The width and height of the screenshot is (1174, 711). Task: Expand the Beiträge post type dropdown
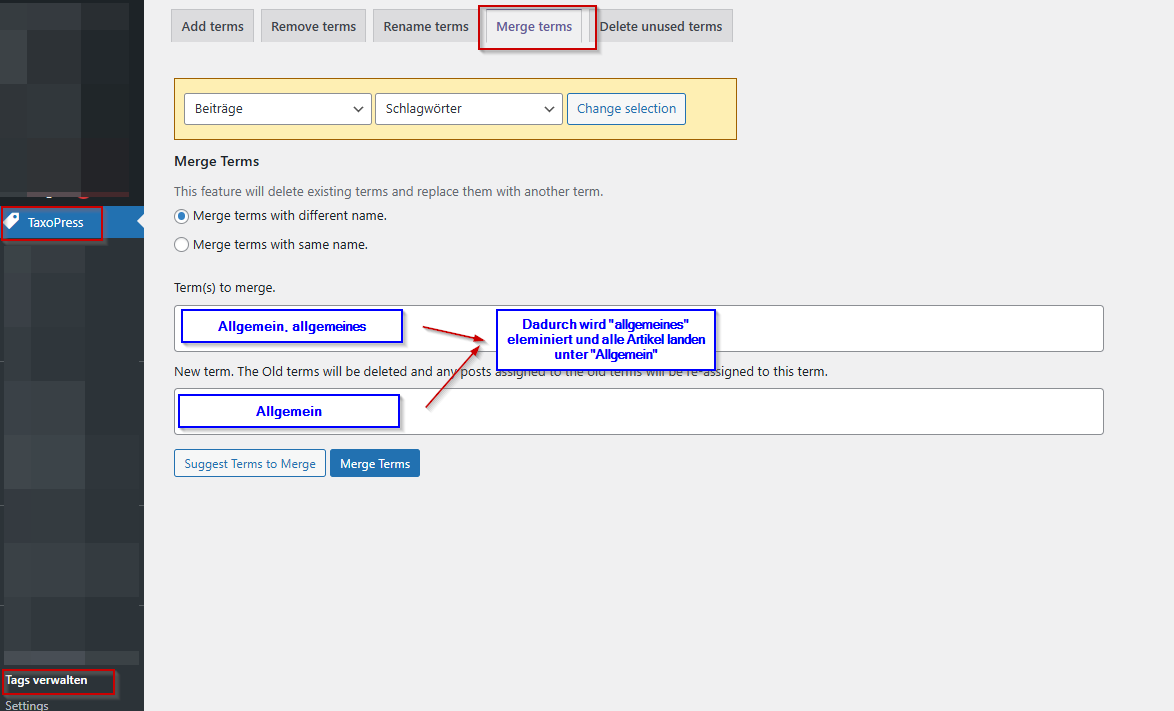click(278, 109)
